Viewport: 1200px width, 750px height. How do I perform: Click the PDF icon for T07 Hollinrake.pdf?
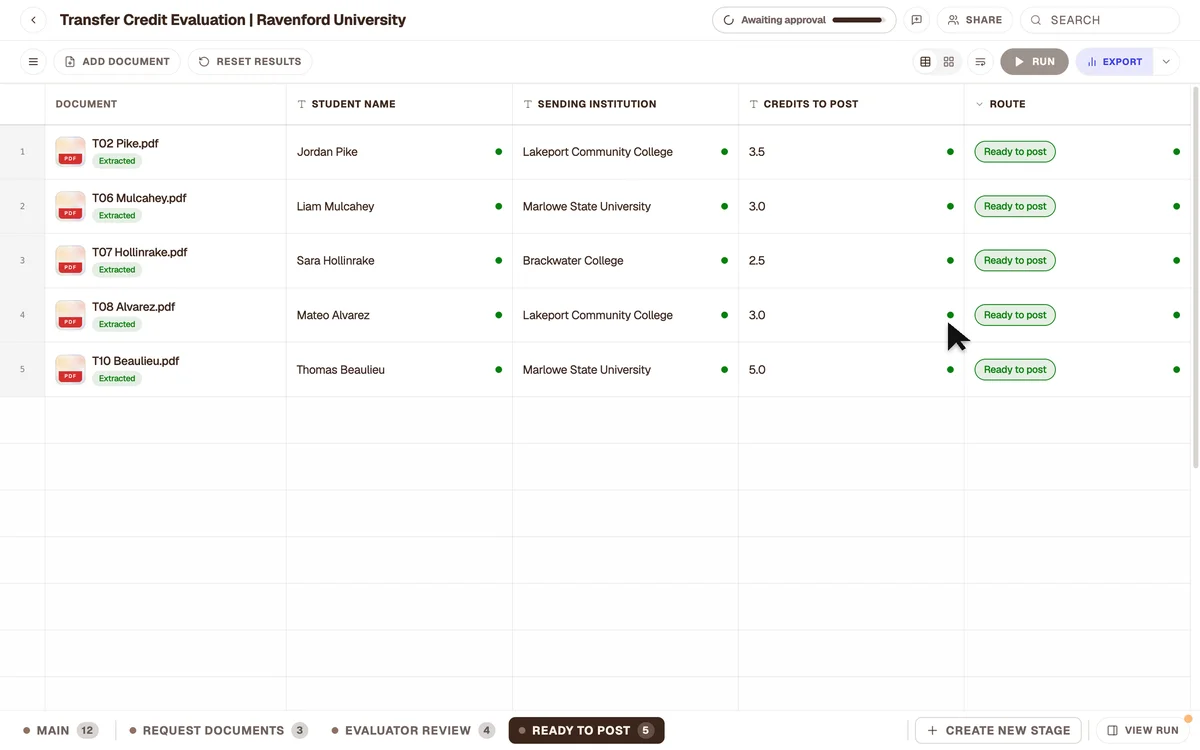(70, 261)
